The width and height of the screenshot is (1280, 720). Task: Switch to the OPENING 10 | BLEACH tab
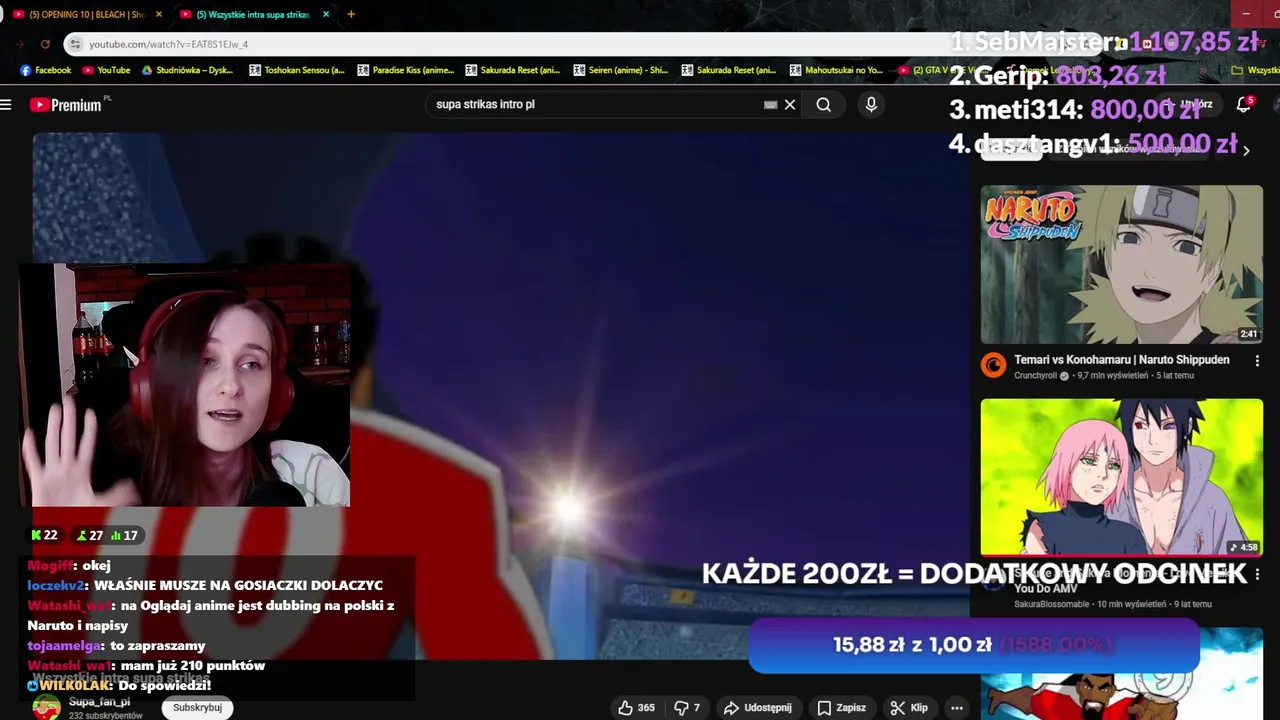(x=87, y=14)
